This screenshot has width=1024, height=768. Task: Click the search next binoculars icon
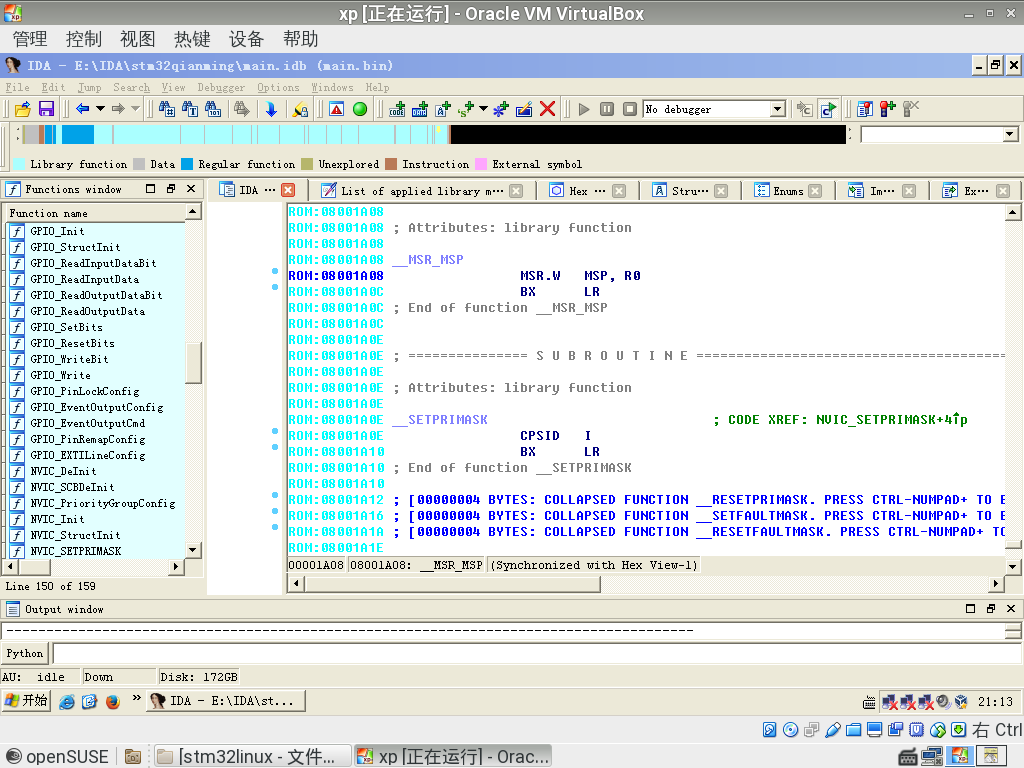click(x=242, y=109)
